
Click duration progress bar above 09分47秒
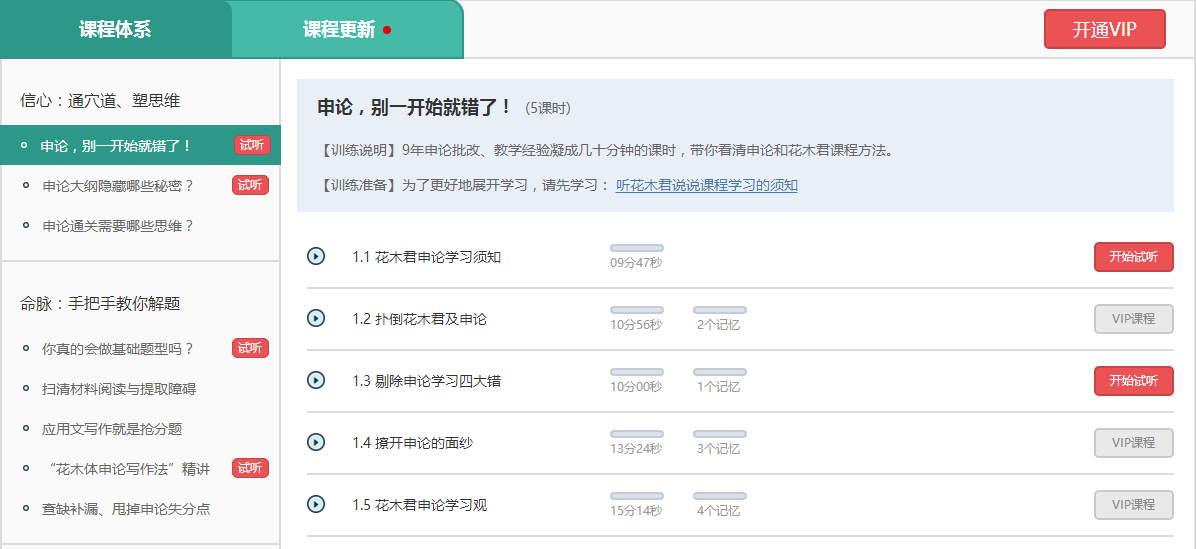[637, 248]
